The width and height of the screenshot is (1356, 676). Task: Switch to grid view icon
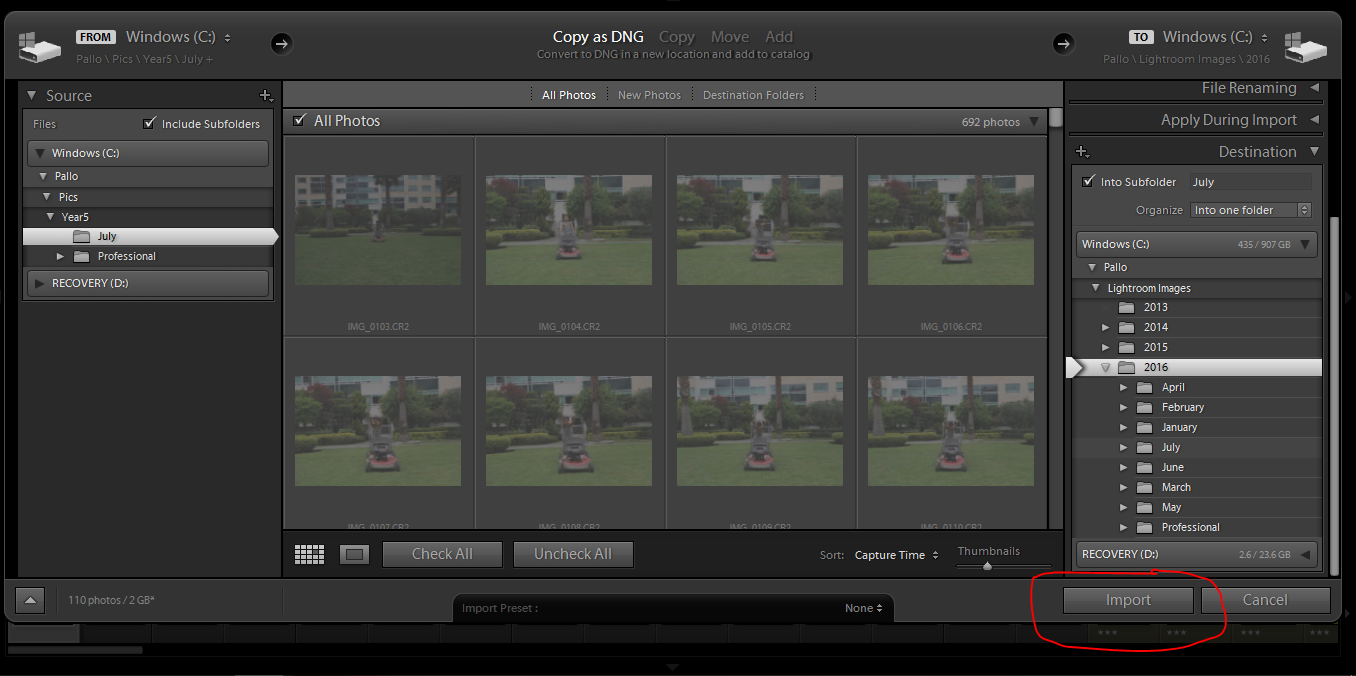310,554
